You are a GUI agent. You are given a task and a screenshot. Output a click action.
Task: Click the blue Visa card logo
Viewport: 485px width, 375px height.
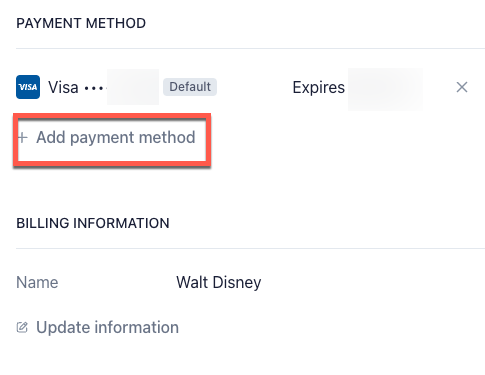[28, 87]
